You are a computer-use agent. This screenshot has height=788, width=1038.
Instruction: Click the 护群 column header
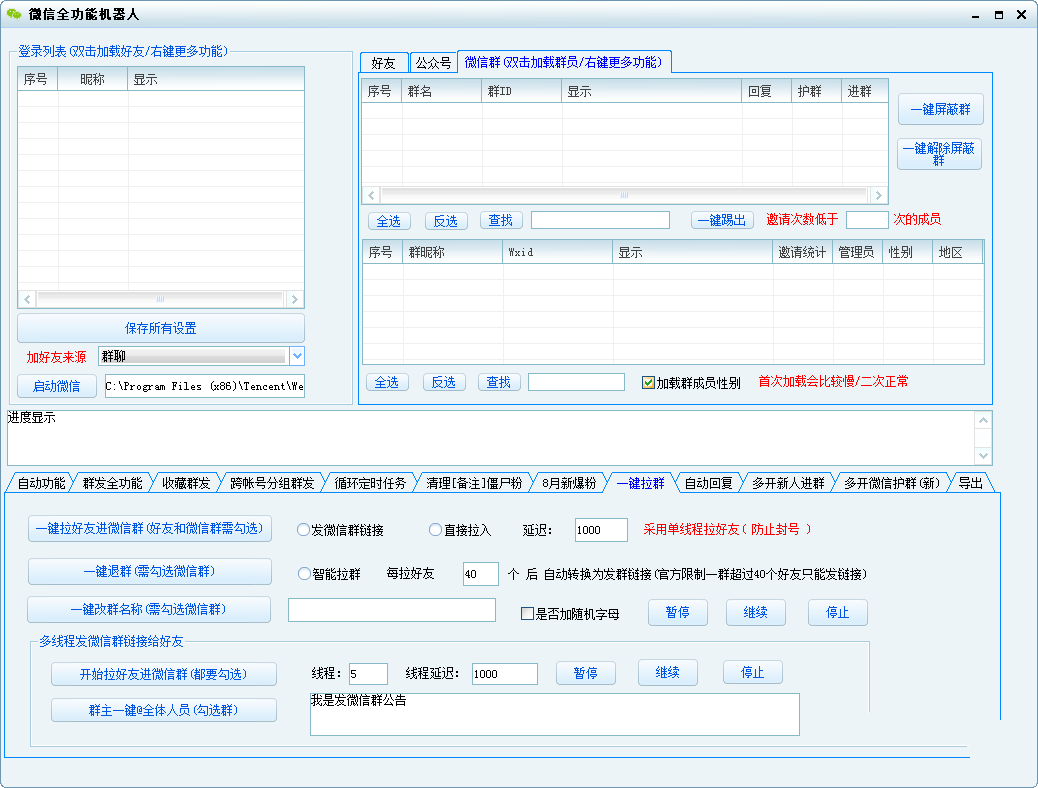click(x=816, y=91)
